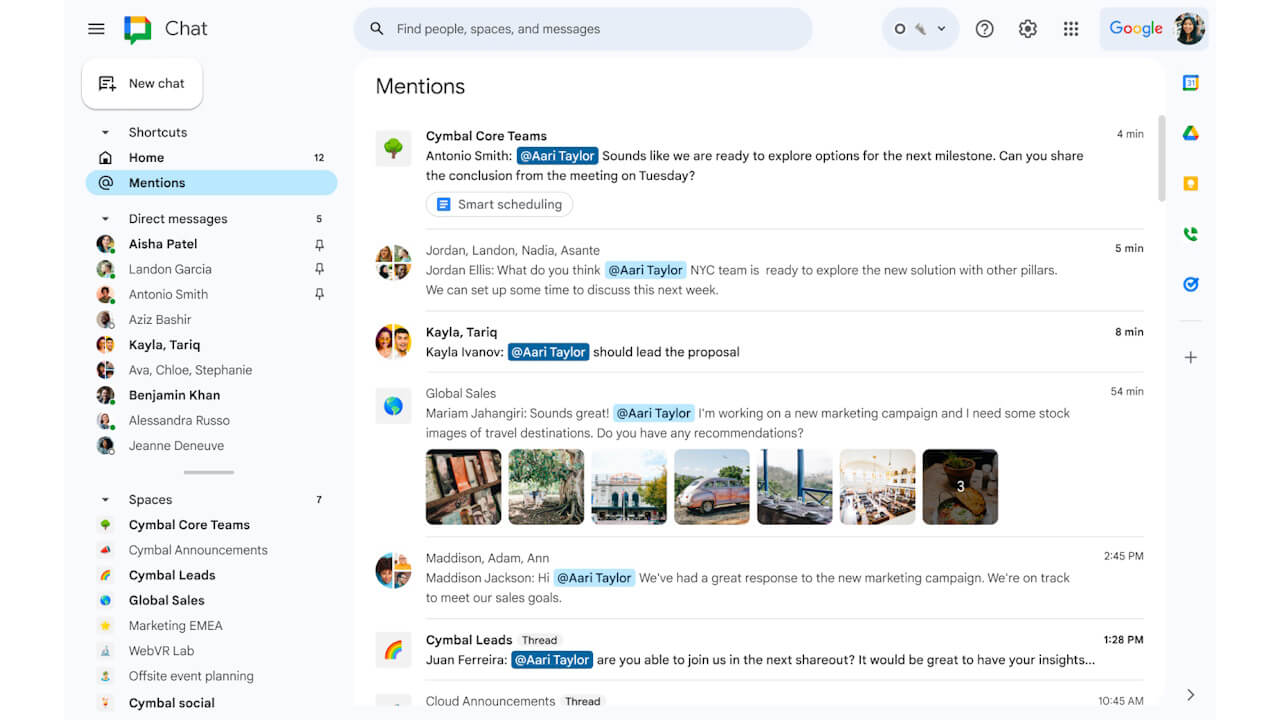1280x720 pixels.
Task: Collapse the Direct messages section
Action: [x=104, y=218]
